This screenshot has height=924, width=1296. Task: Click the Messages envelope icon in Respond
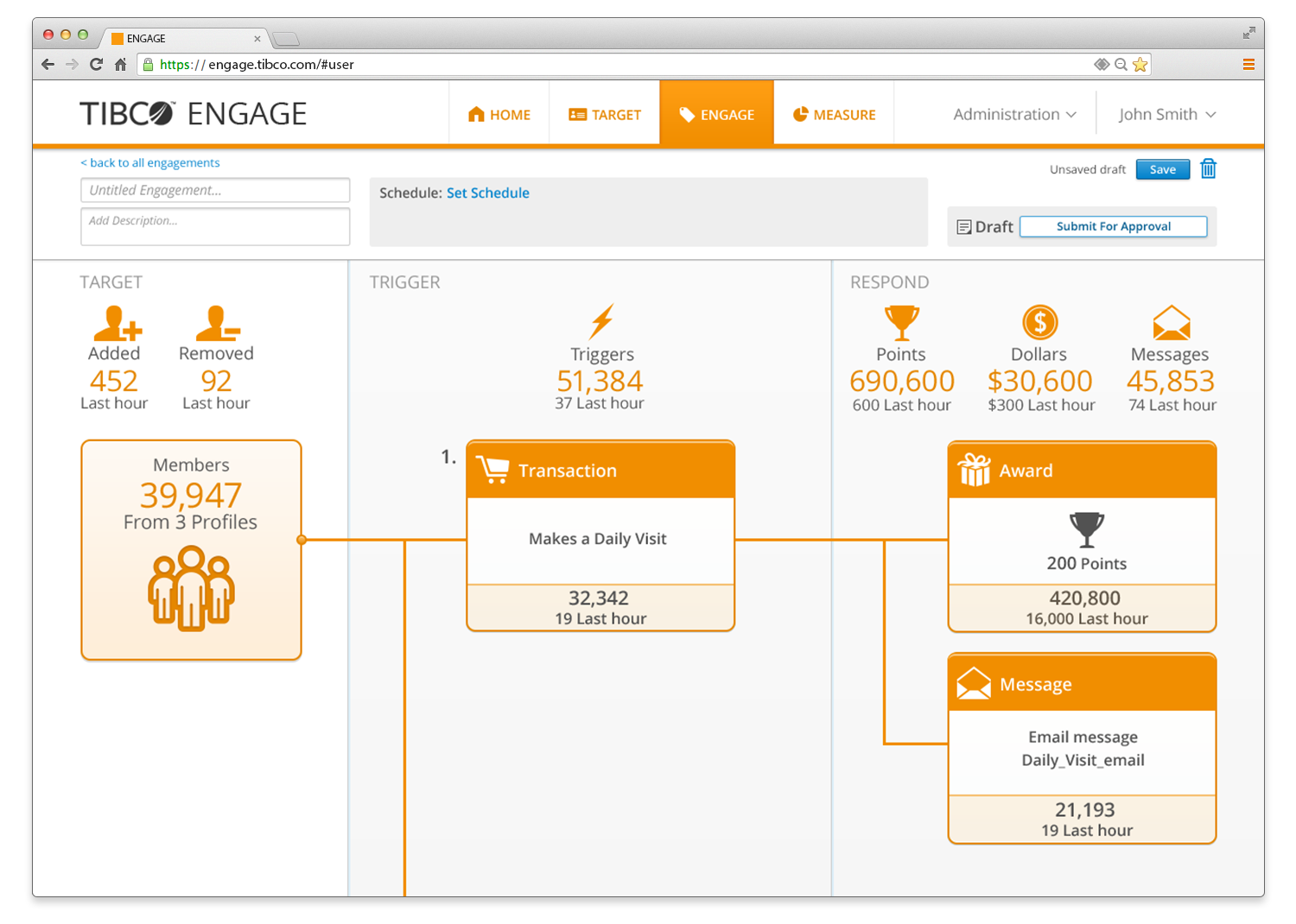point(1172,323)
